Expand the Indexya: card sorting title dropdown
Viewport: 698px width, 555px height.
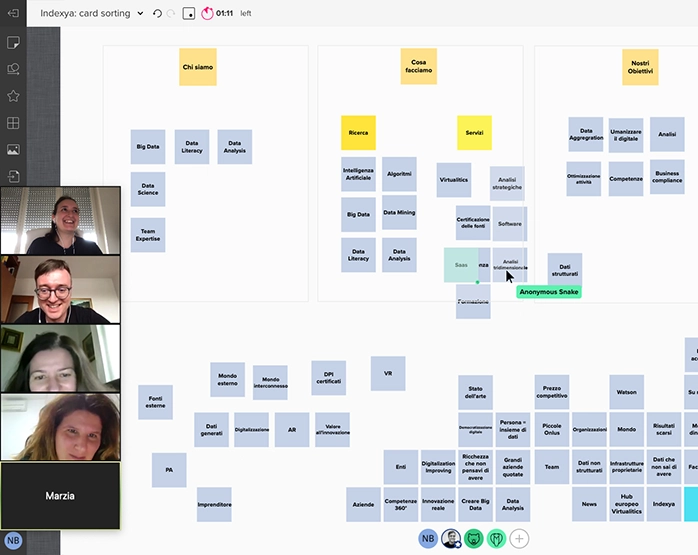coord(139,14)
